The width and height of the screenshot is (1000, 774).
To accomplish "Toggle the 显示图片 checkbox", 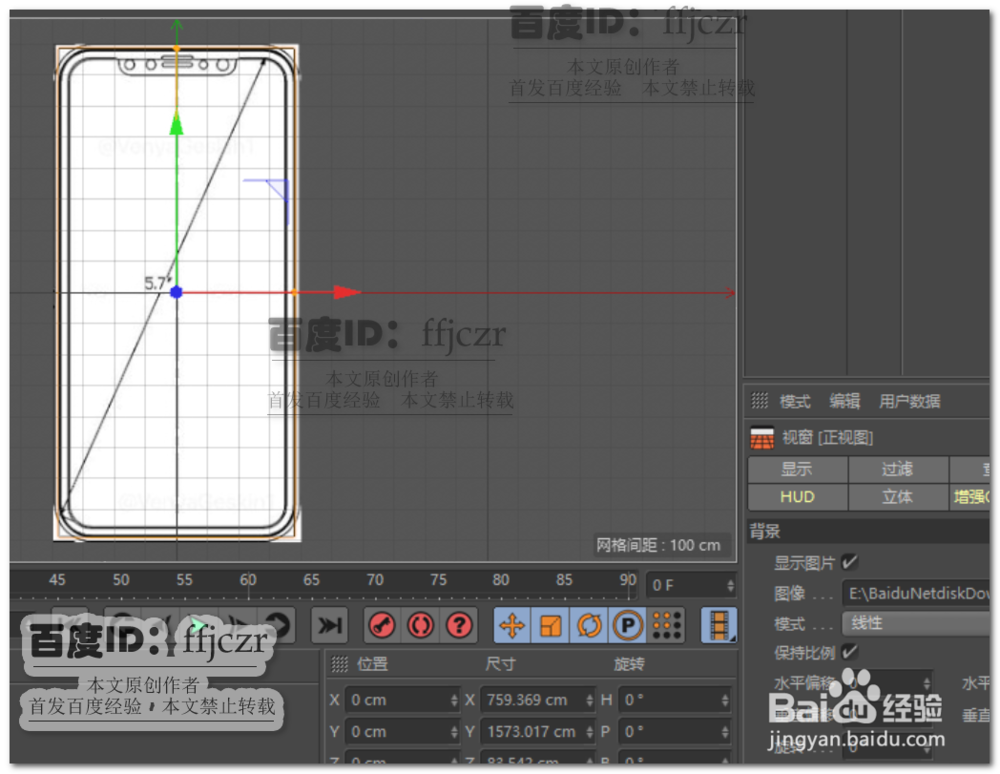I will click(849, 562).
